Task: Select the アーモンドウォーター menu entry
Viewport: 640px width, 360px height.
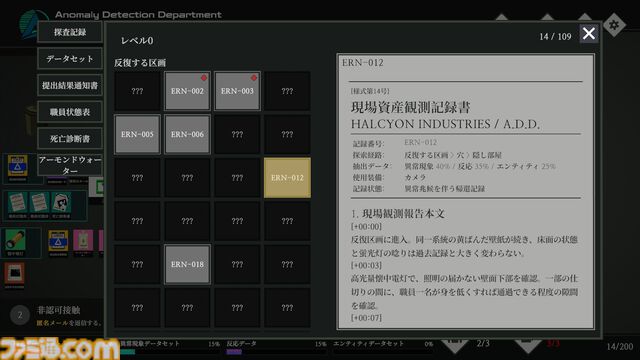Action: pos(70,165)
